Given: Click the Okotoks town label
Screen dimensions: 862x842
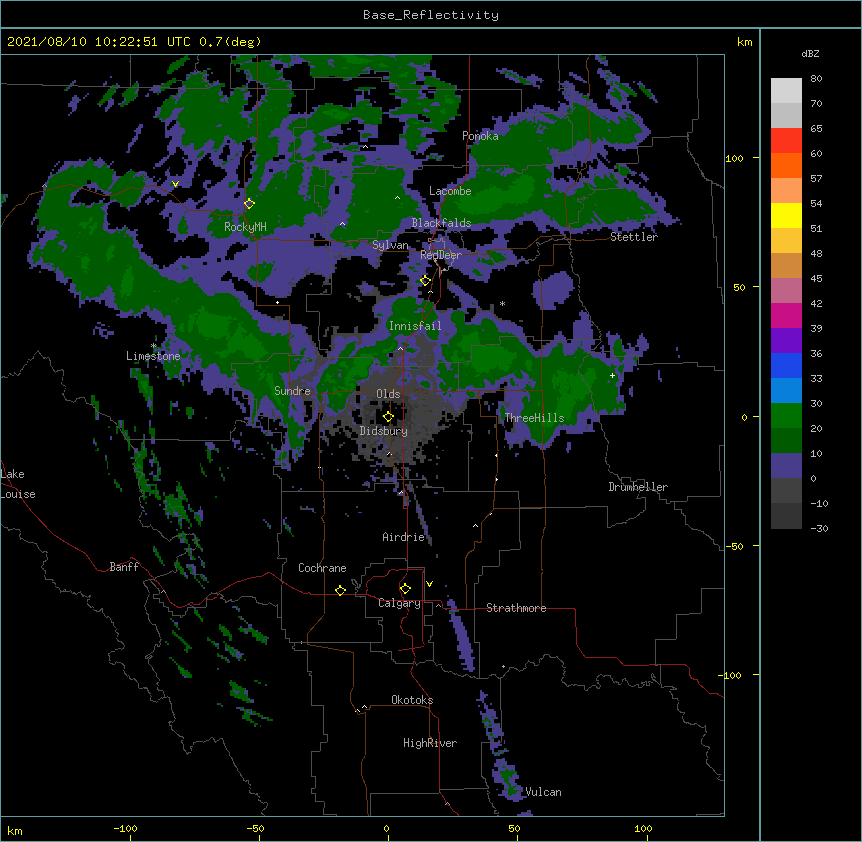Looking at the screenshot, I should pos(412,700).
